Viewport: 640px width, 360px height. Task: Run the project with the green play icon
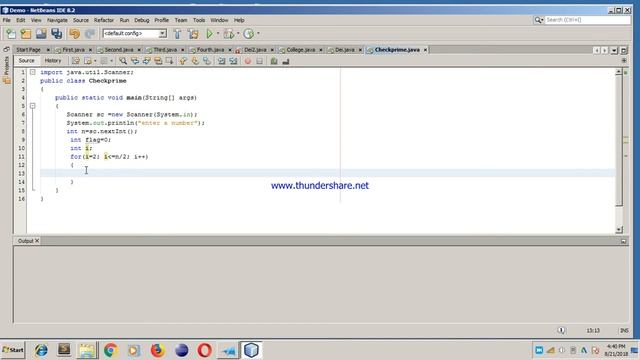coord(209,34)
